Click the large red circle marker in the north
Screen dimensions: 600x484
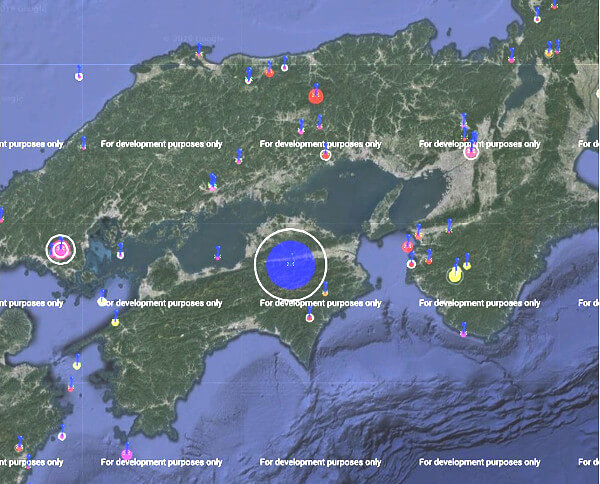(316, 96)
